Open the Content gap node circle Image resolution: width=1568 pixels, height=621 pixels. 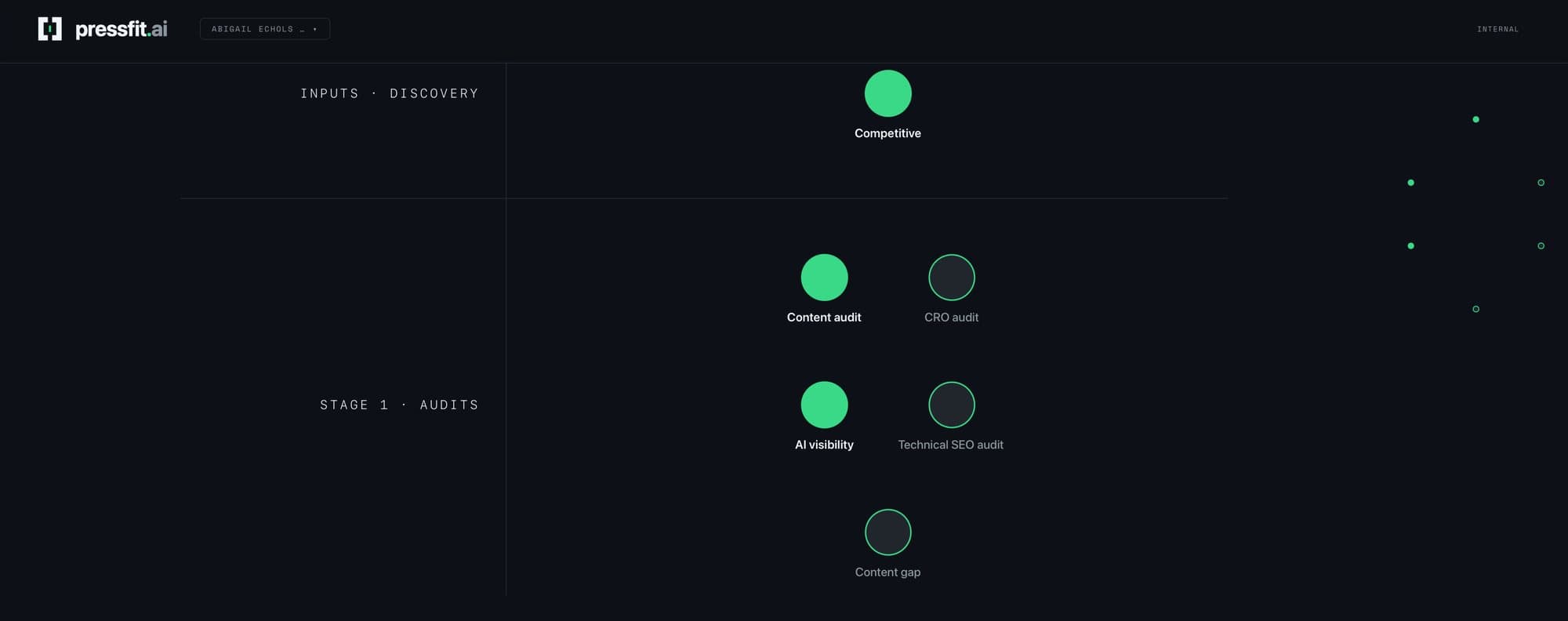pos(887,532)
